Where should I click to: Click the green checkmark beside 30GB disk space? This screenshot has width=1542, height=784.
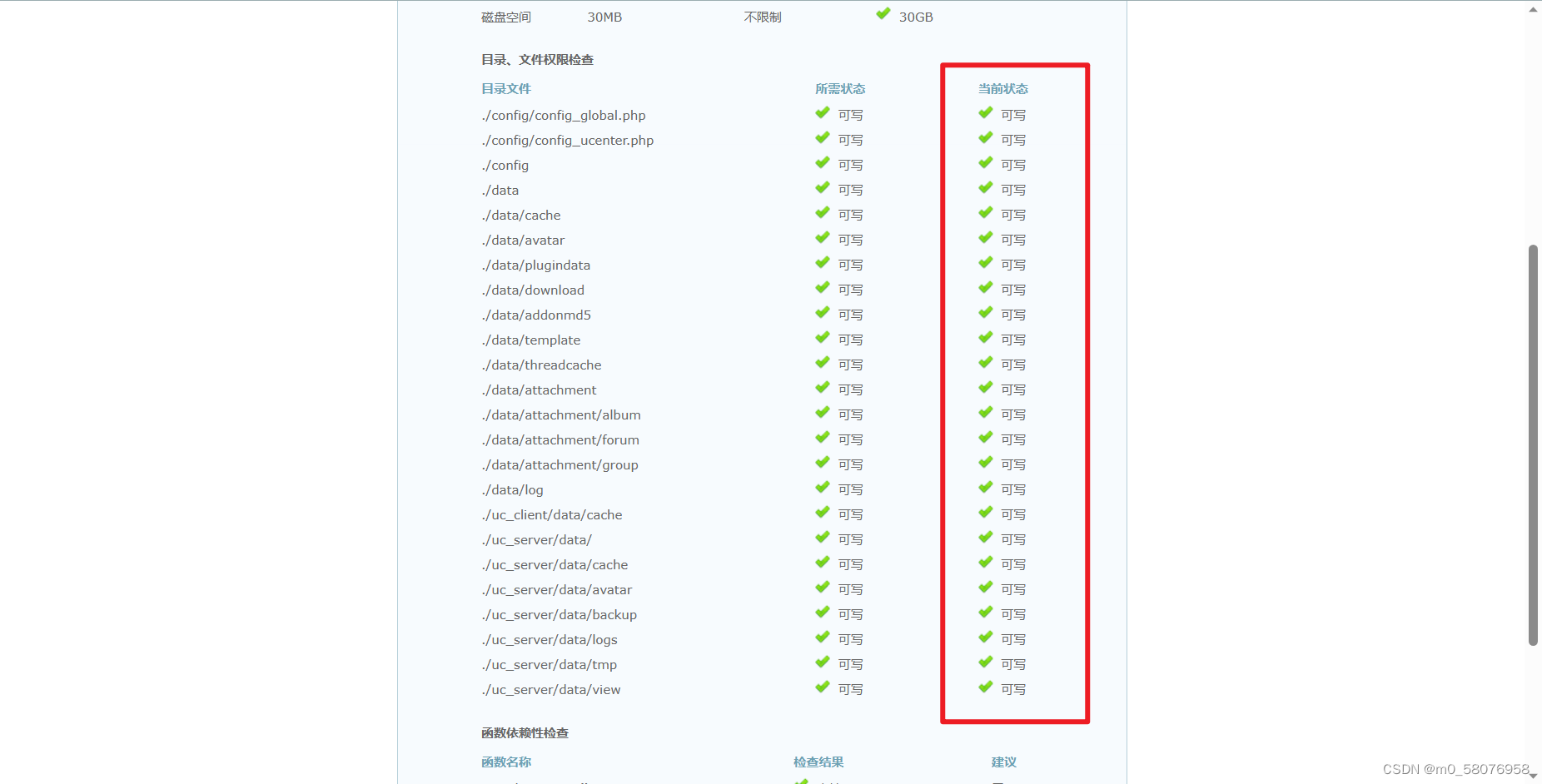883,13
